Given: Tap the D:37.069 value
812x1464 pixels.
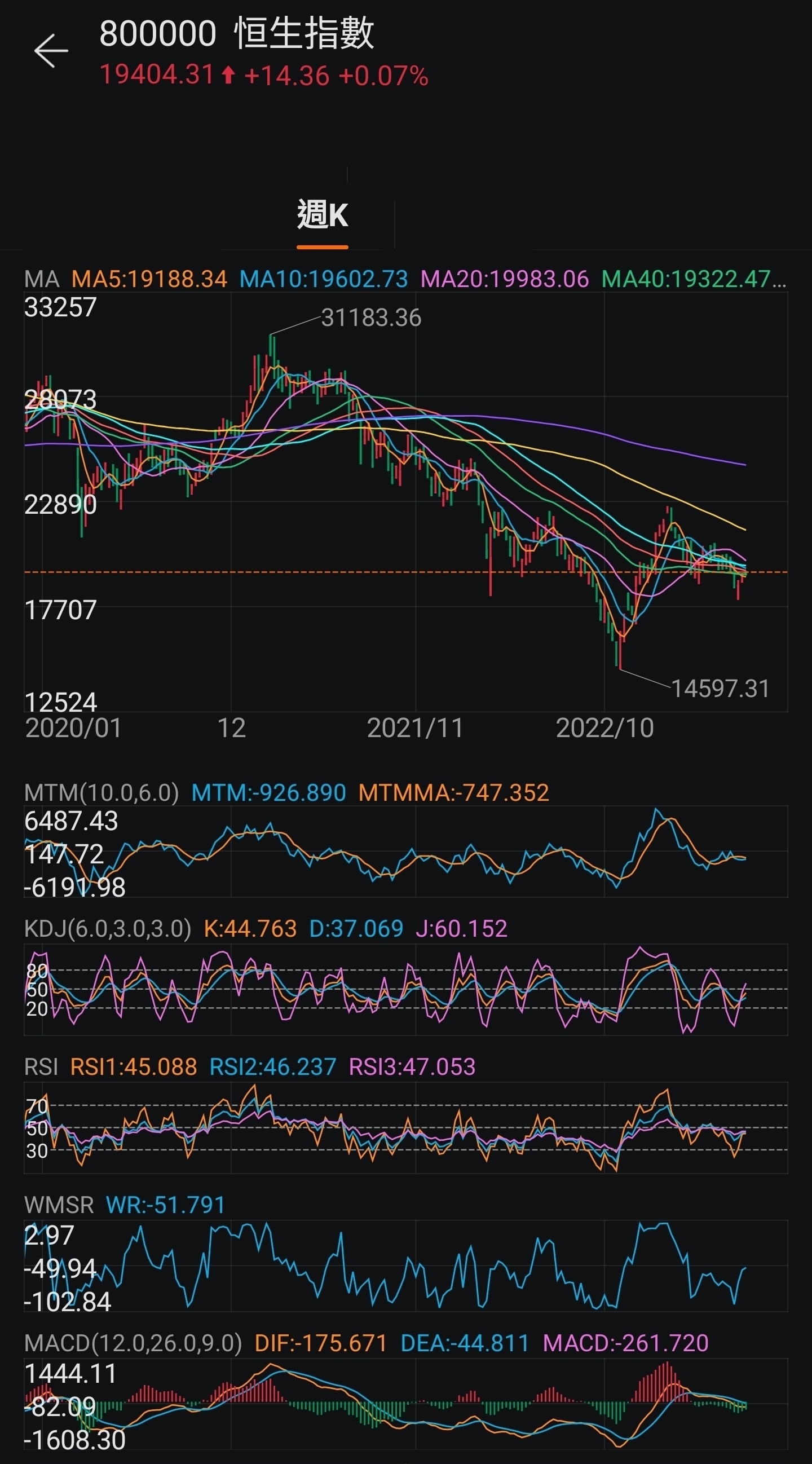Looking at the screenshot, I should [356, 929].
